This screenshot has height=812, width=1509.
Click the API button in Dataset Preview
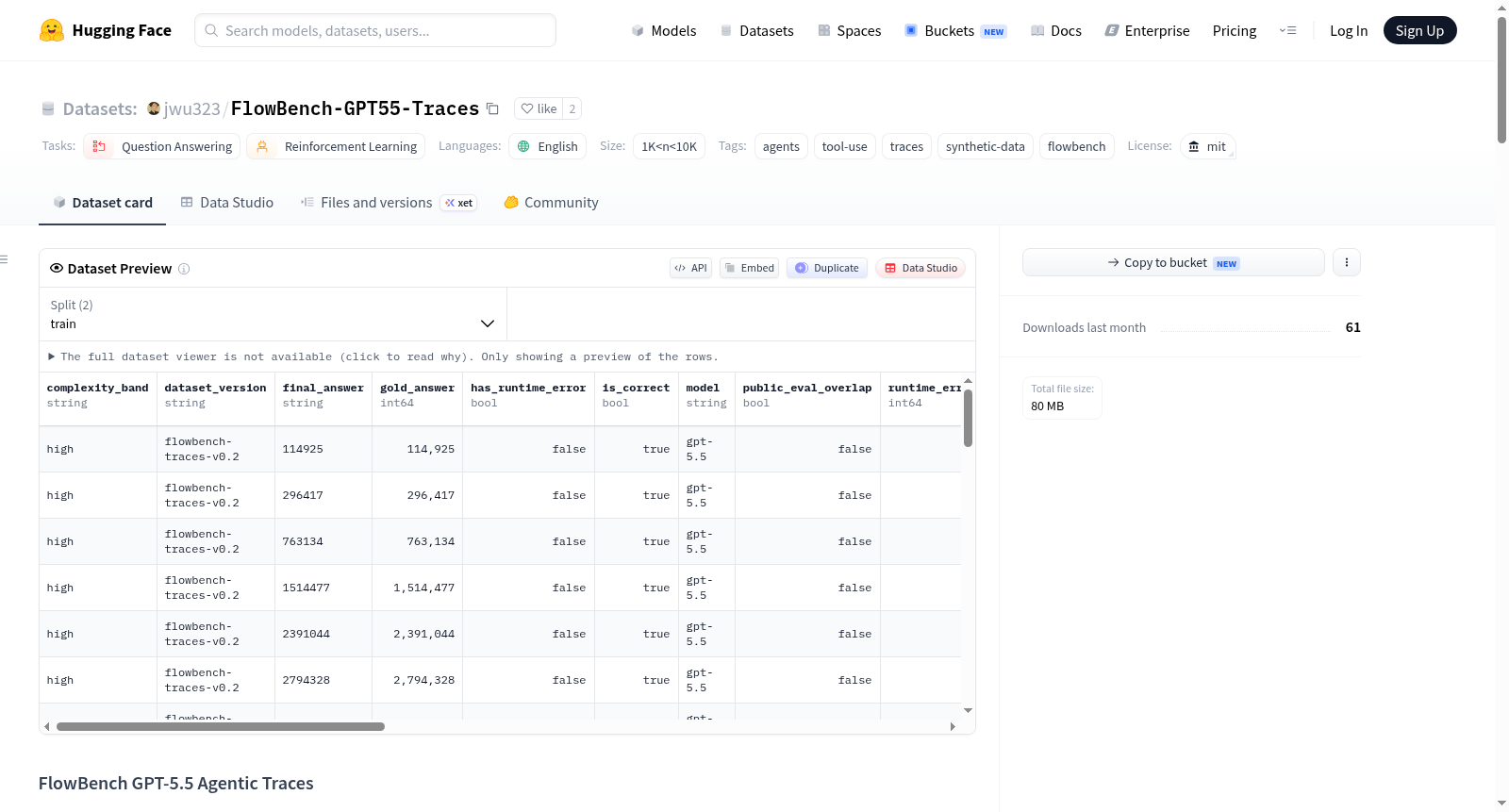690,268
